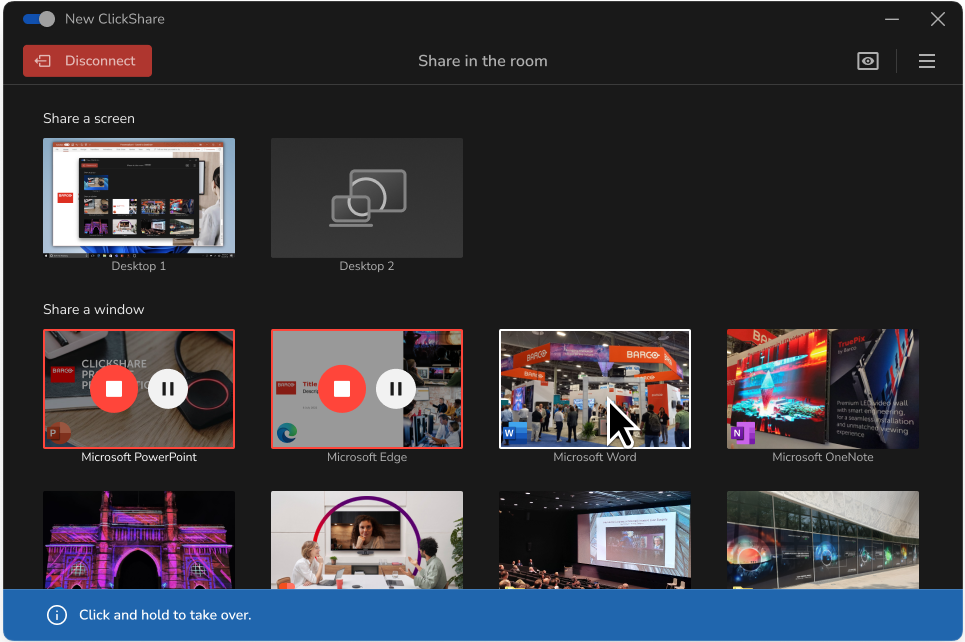Select the Desktop 1 screen thumbnail
The height and width of the screenshot is (642, 965).
(x=139, y=196)
